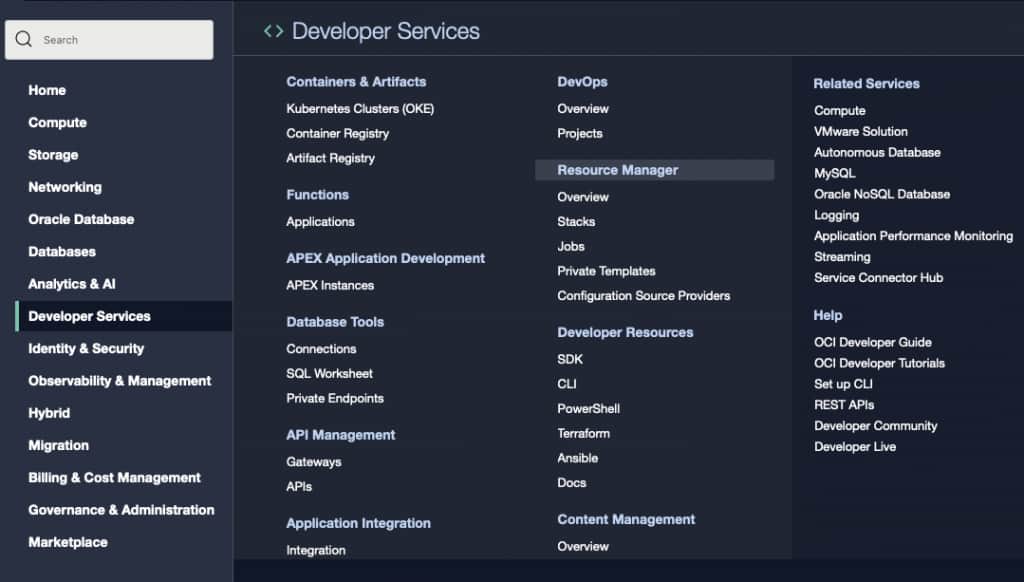Open Applications under Functions

(x=320, y=221)
